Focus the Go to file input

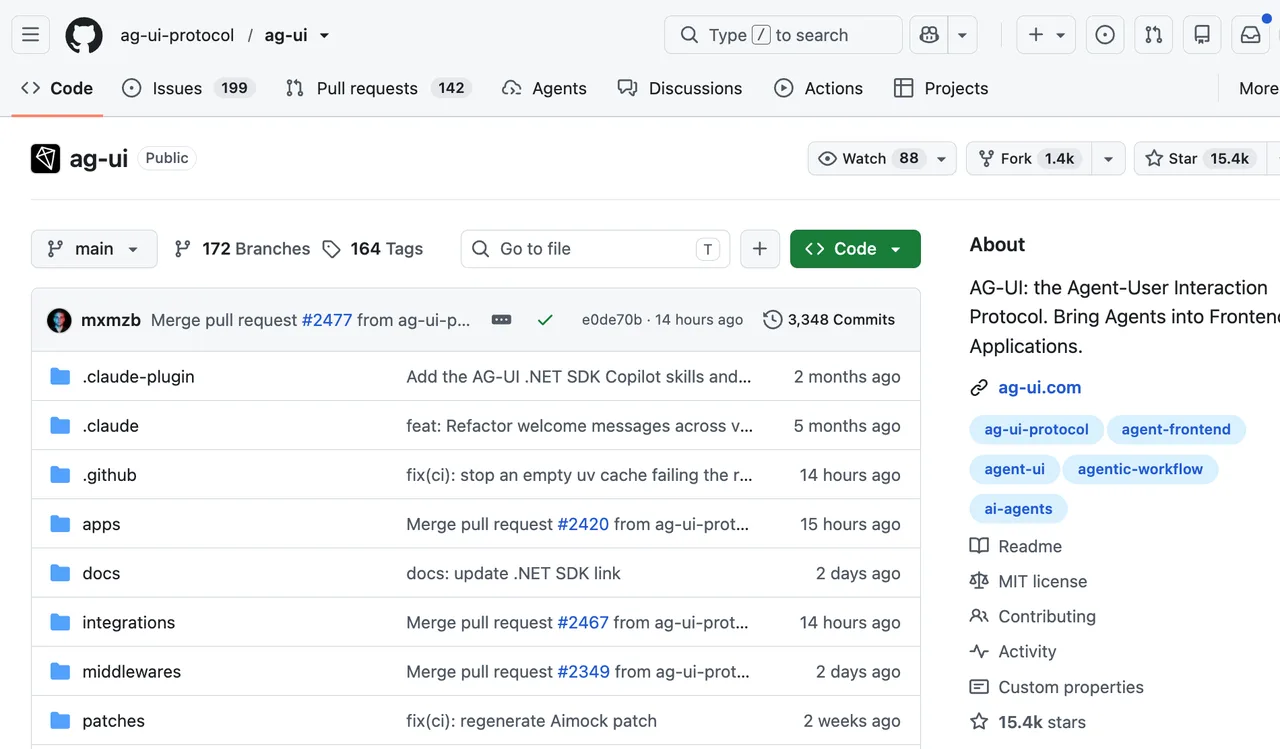595,249
